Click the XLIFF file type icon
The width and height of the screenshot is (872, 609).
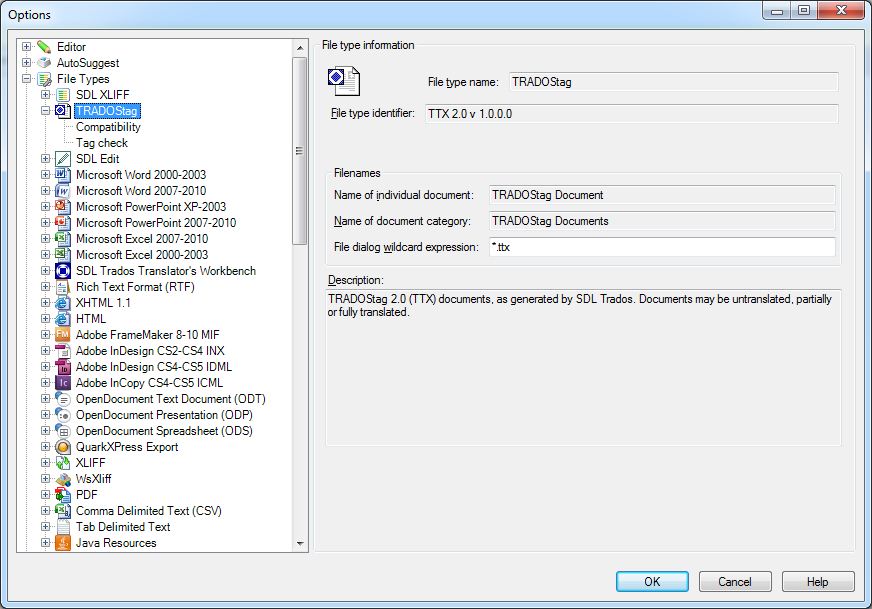coord(63,463)
